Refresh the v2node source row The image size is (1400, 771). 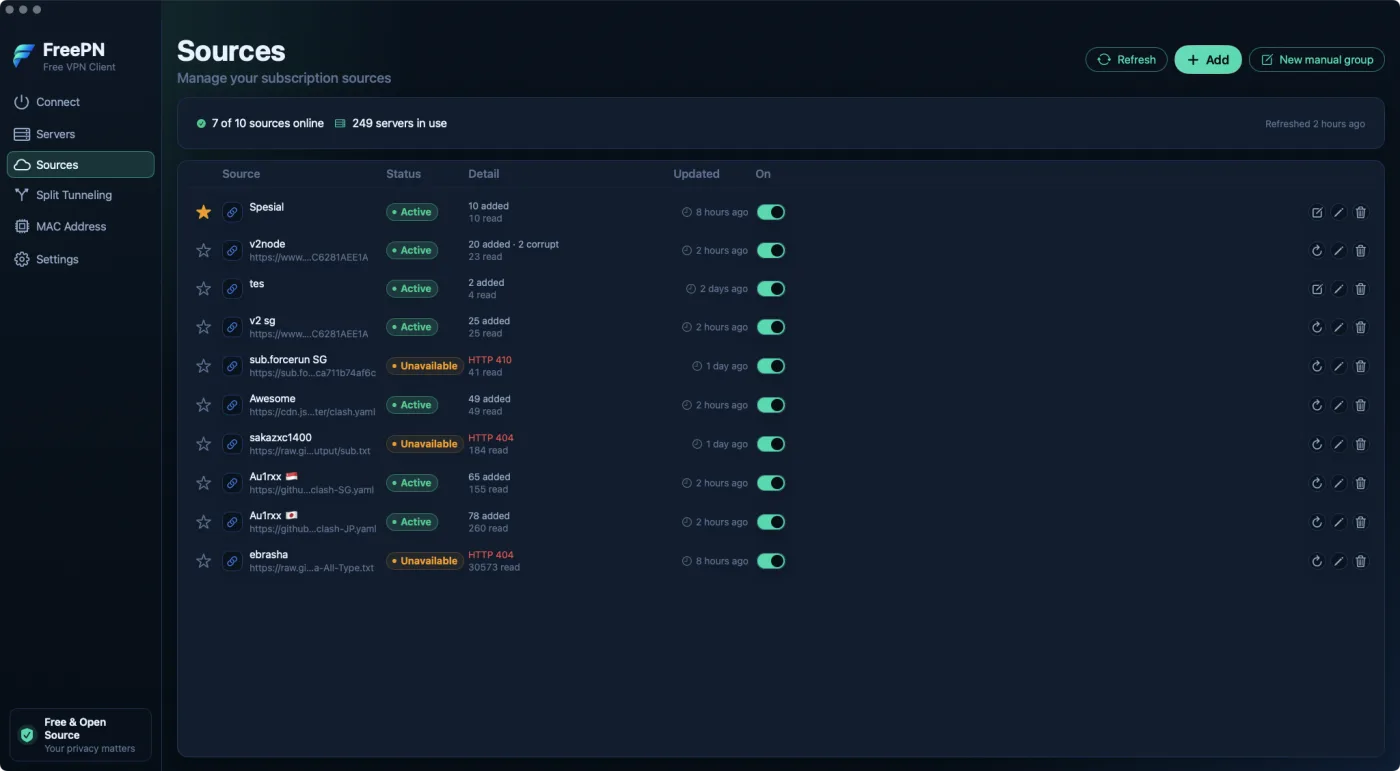(1317, 251)
